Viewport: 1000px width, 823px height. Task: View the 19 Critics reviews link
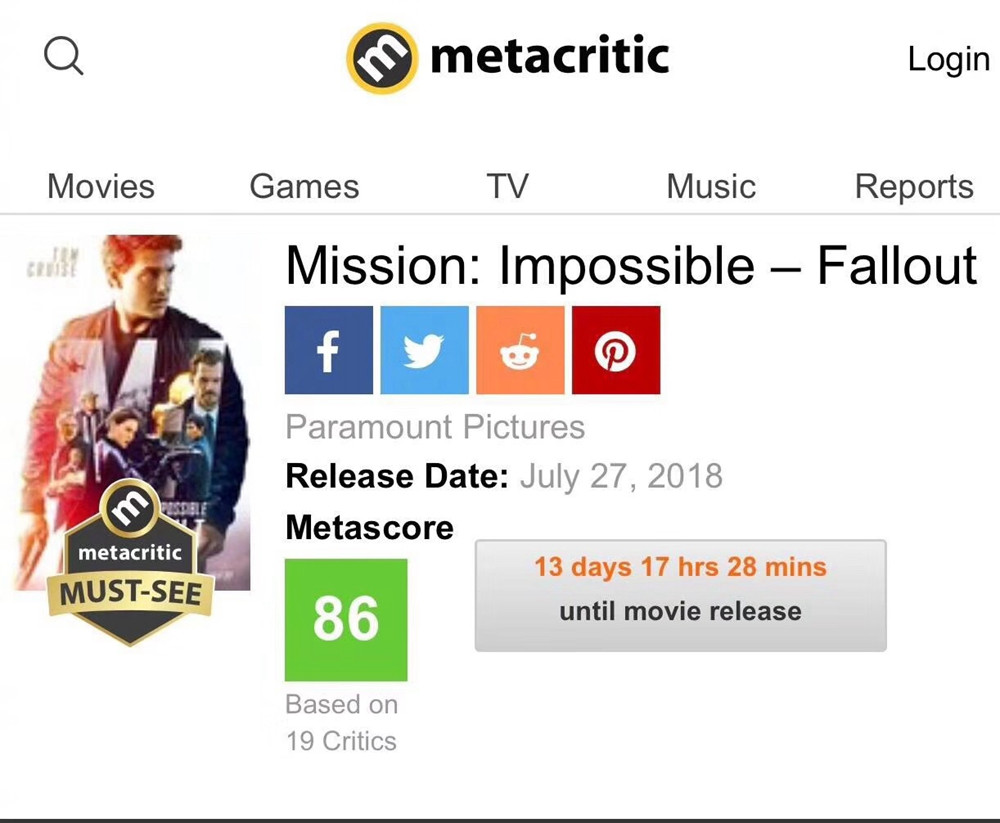(x=341, y=741)
